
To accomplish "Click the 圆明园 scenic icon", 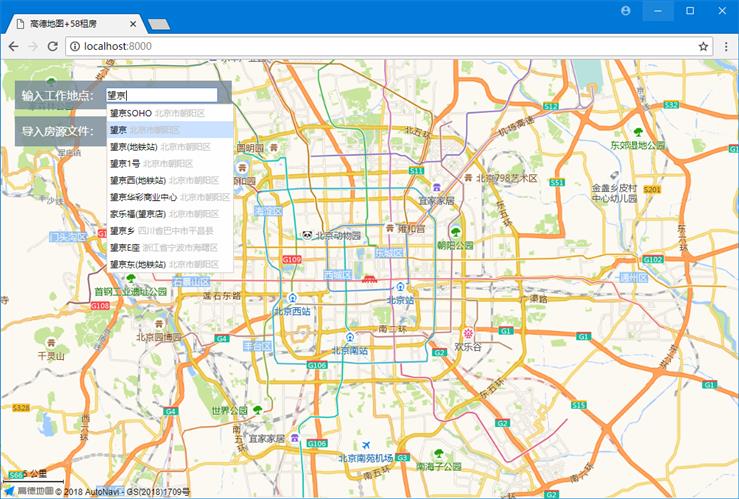I will pyautogui.click(x=274, y=147).
